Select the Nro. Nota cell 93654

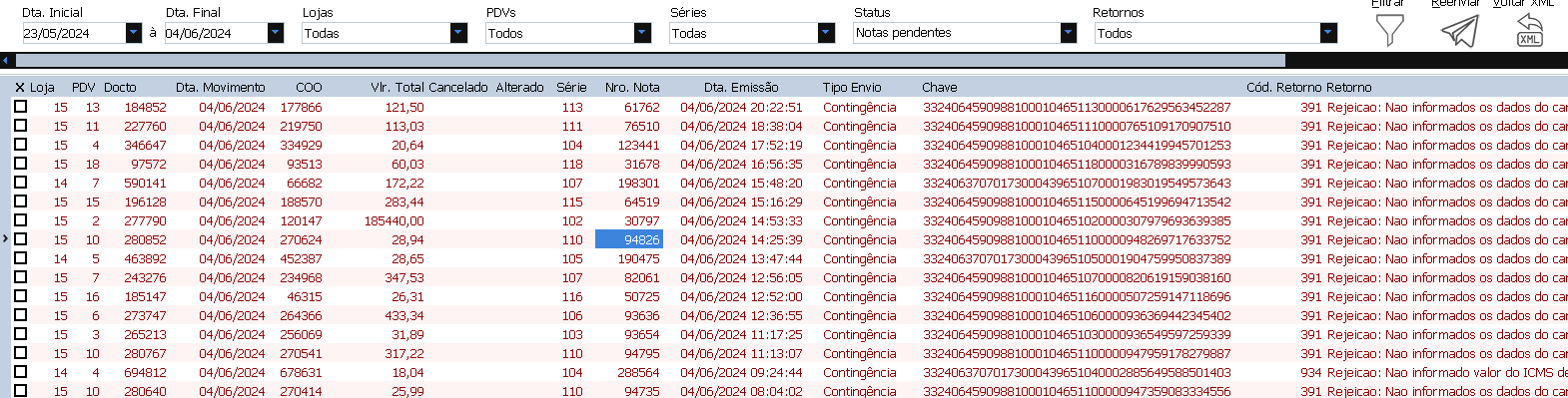pos(642,334)
